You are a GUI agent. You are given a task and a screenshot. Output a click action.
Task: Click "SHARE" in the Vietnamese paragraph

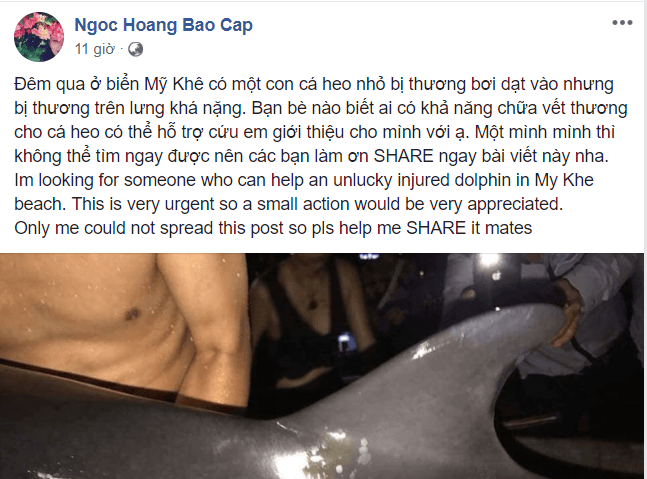pos(404,156)
